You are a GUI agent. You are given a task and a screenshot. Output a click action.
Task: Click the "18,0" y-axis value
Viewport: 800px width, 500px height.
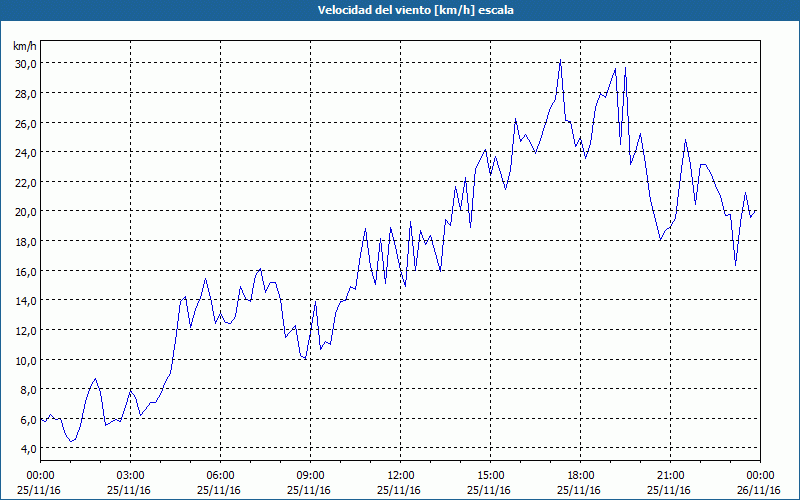(x=25, y=241)
